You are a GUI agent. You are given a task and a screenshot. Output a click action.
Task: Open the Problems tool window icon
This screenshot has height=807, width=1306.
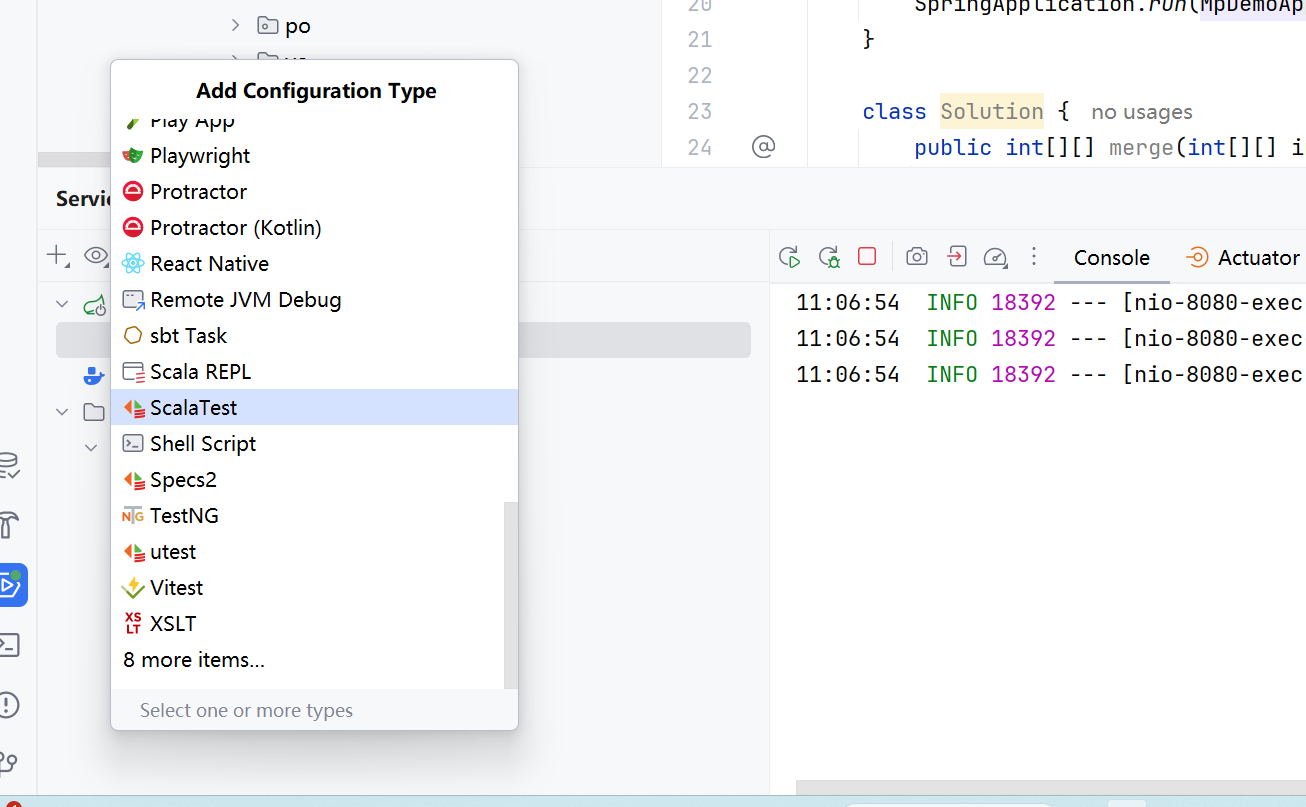point(9,704)
